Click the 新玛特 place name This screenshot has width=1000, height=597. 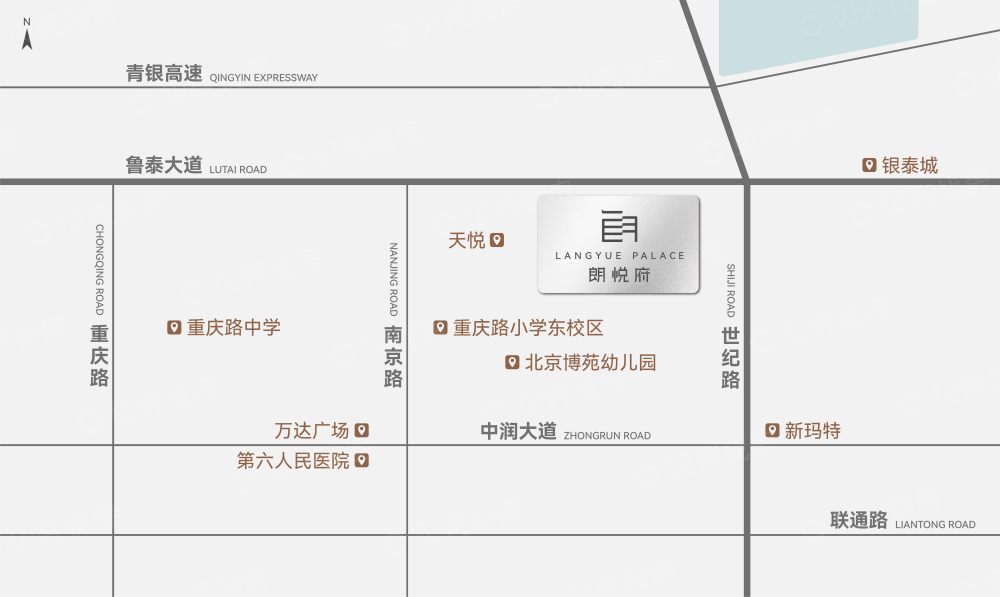pos(812,431)
